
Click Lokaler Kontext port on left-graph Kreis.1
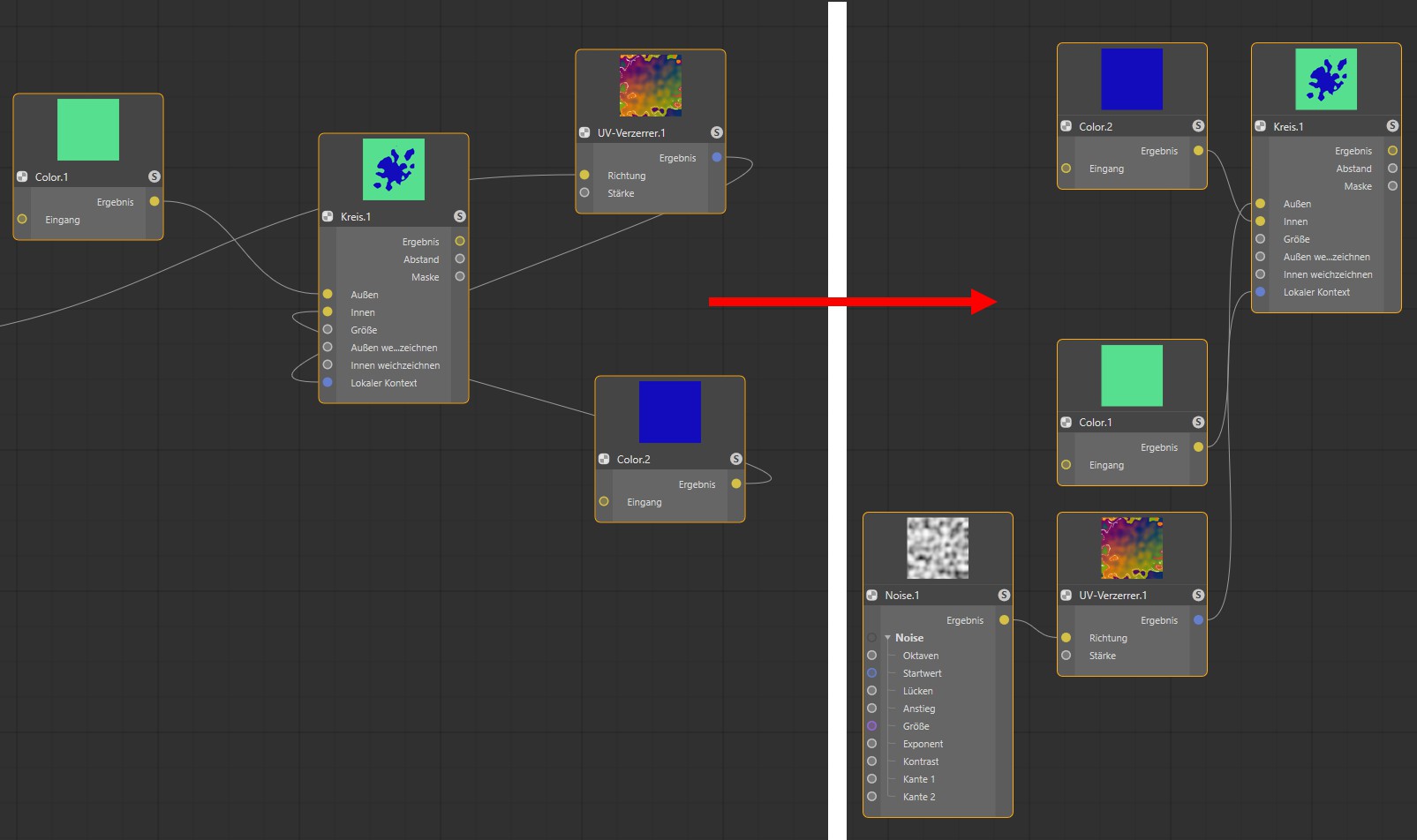coord(328,383)
